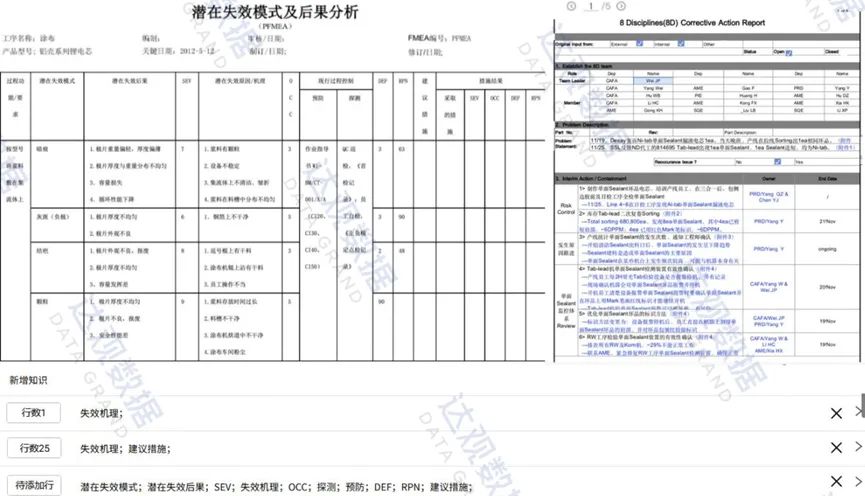Click the Recurrence Issue ? label
This screenshot has width=865, height=496.
(x=676, y=162)
